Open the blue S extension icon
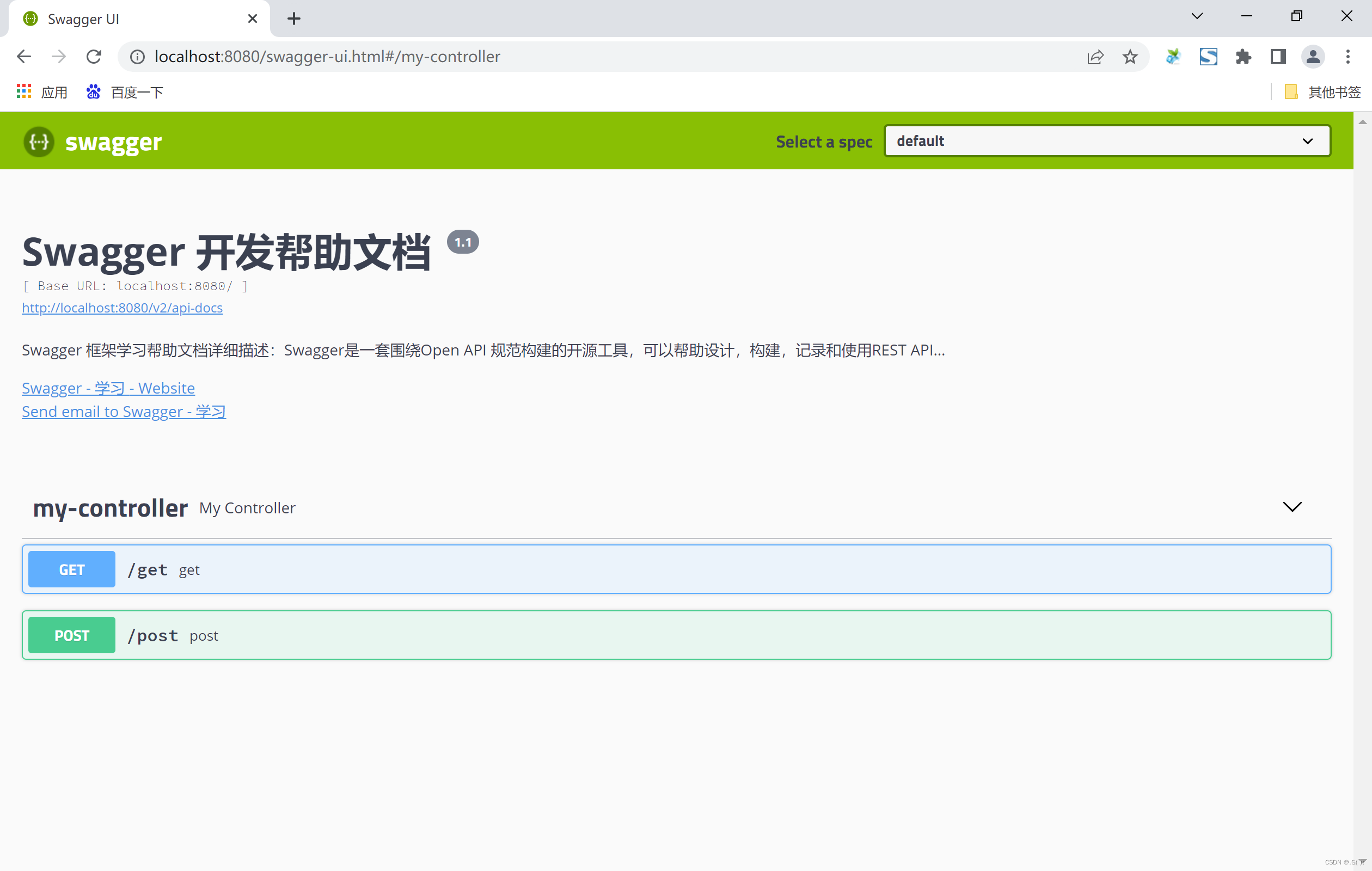Screen dimensions: 1372x871 pyautogui.click(x=1208, y=57)
